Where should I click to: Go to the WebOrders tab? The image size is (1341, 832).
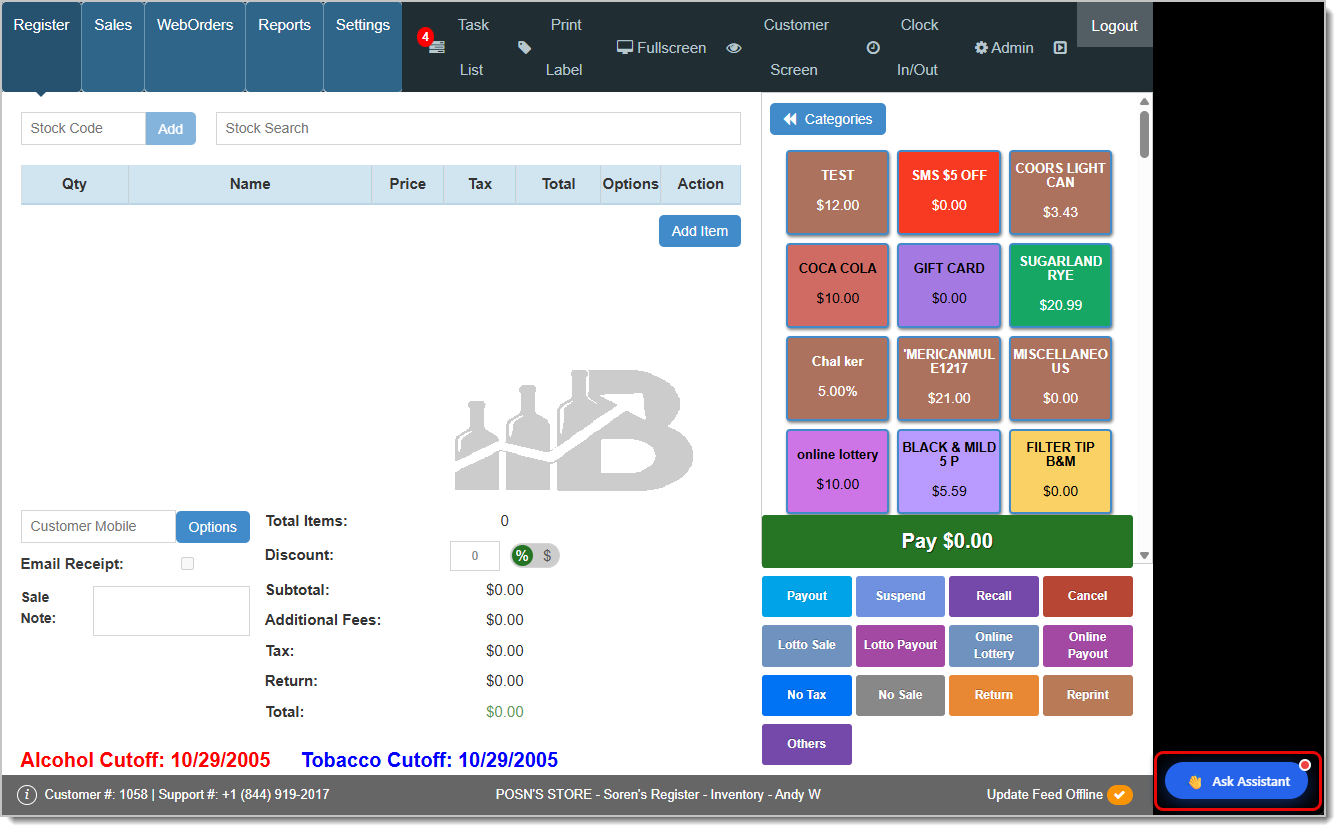coord(195,46)
